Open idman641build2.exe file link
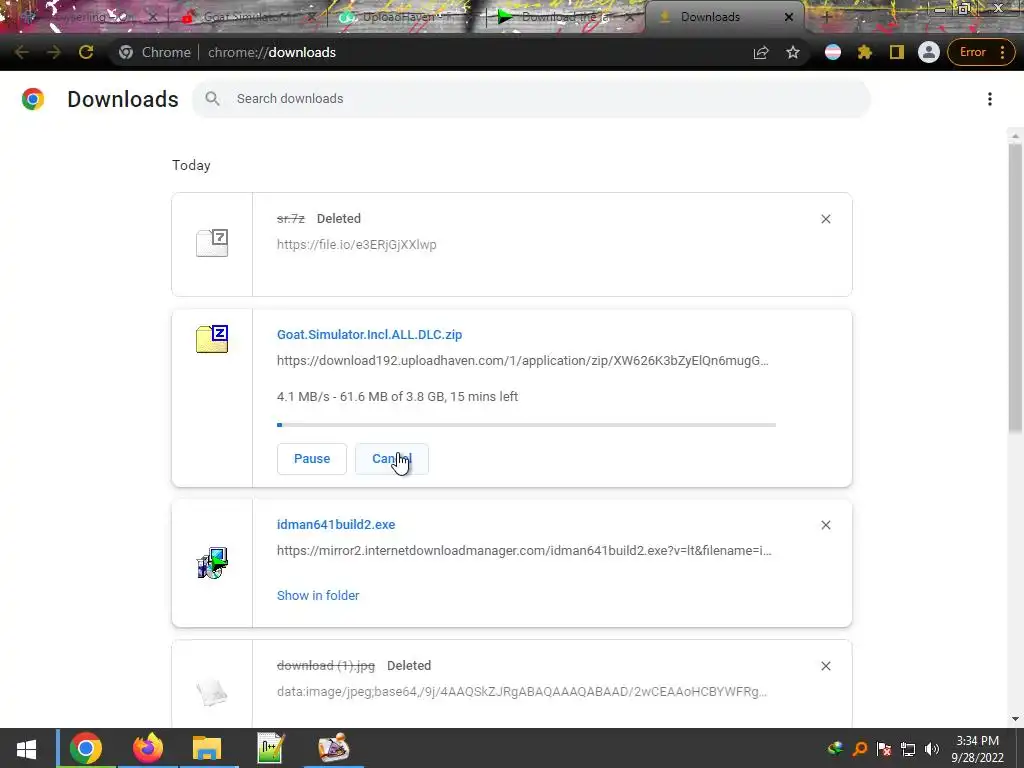The image size is (1024, 768). (336, 524)
